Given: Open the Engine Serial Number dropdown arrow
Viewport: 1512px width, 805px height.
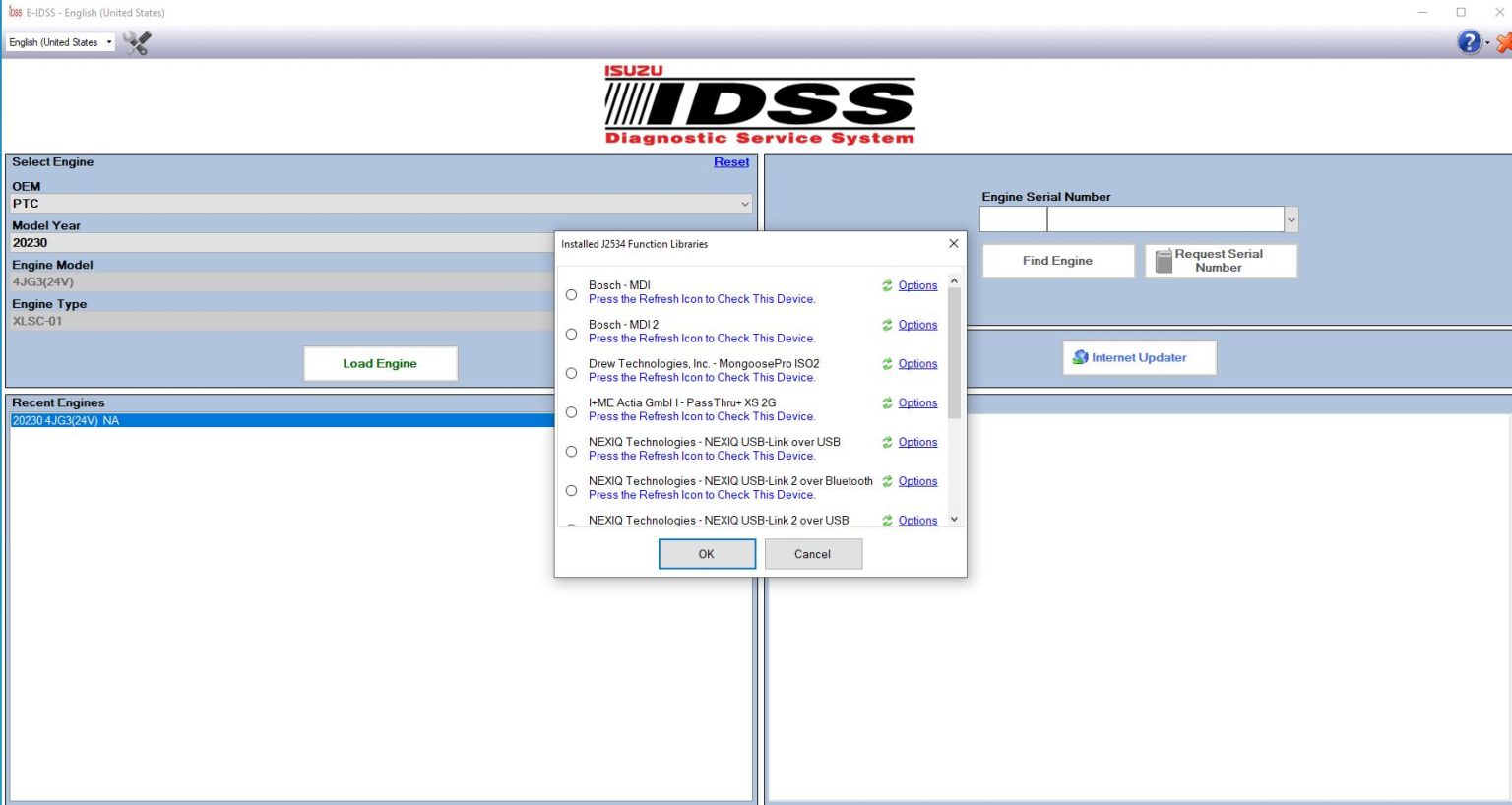Looking at the screenshot, I should click(1290, 218).
